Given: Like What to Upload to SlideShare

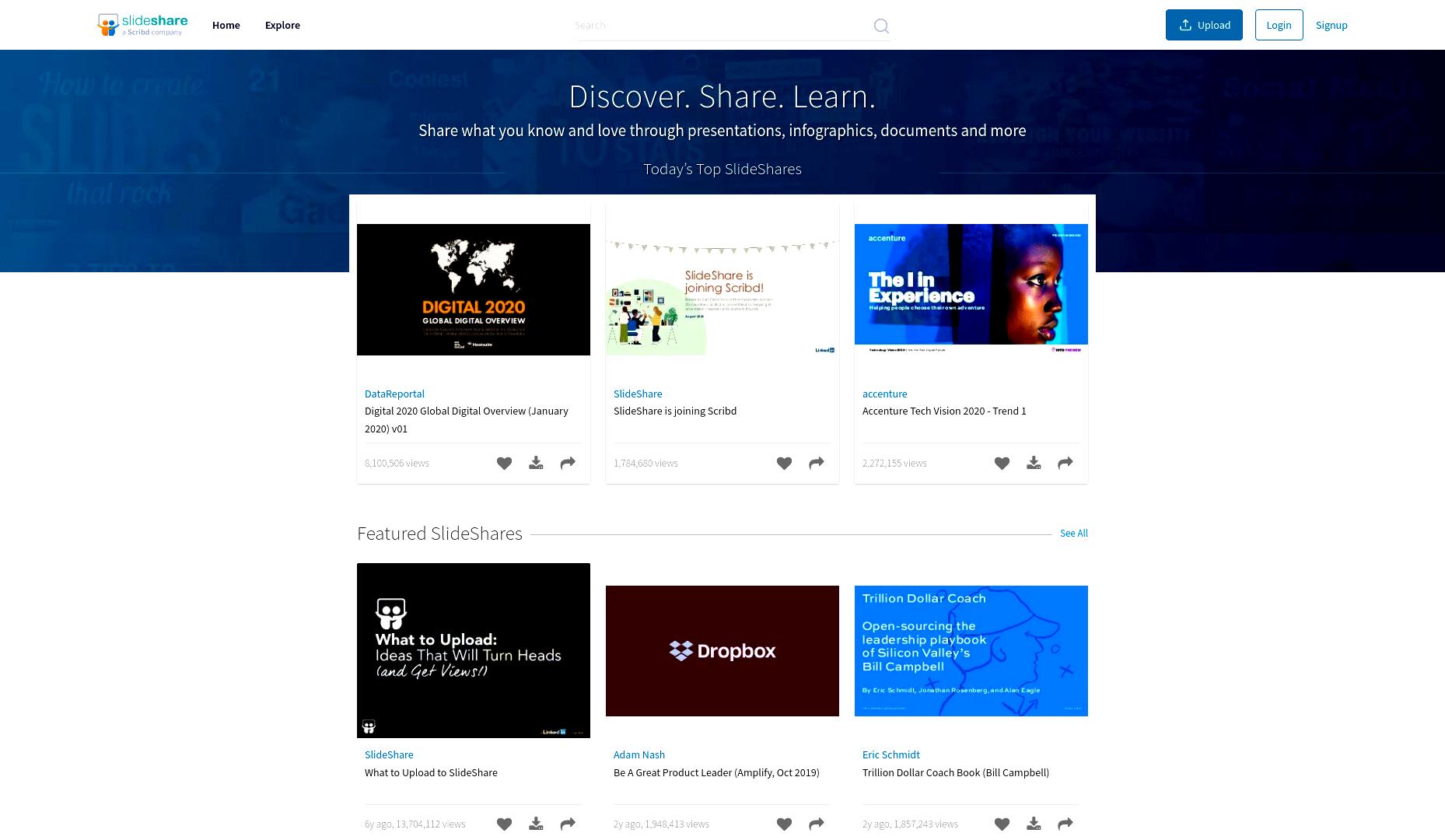Looking at the screenshot, I should (504, 824).
